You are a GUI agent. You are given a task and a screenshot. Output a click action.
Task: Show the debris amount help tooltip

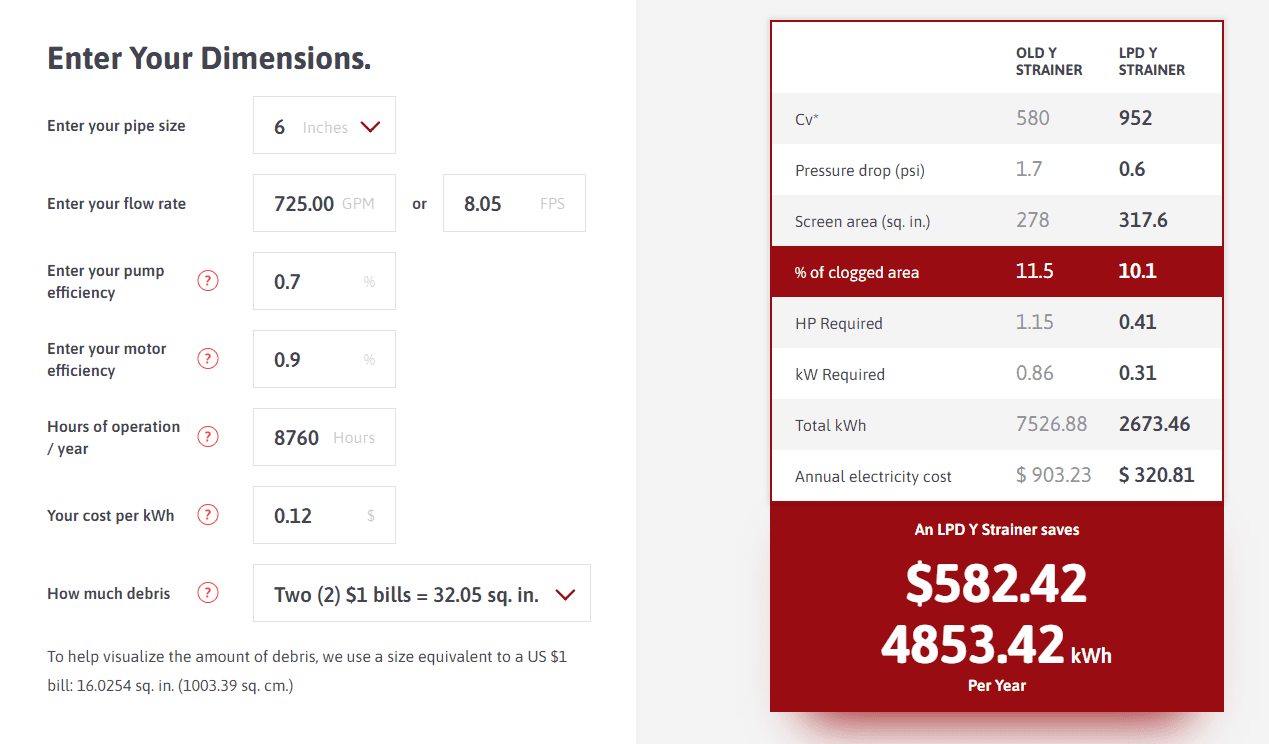(208, 593)
